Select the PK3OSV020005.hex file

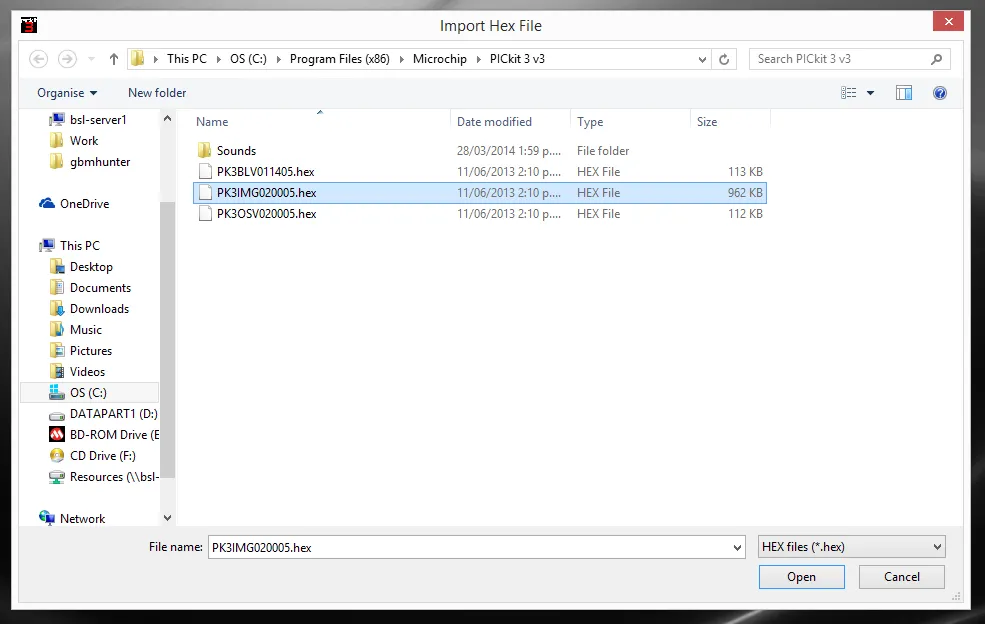pyautogui.click(x=266, y=214)
